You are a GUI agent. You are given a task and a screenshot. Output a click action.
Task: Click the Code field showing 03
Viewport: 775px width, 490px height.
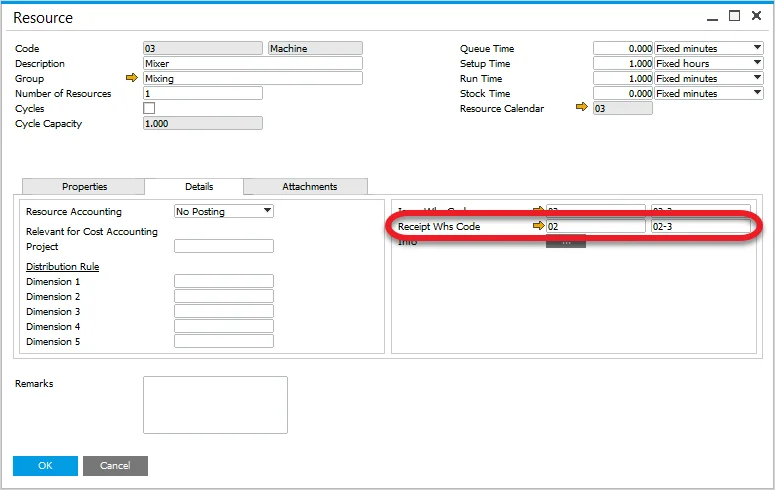[203, 48]
